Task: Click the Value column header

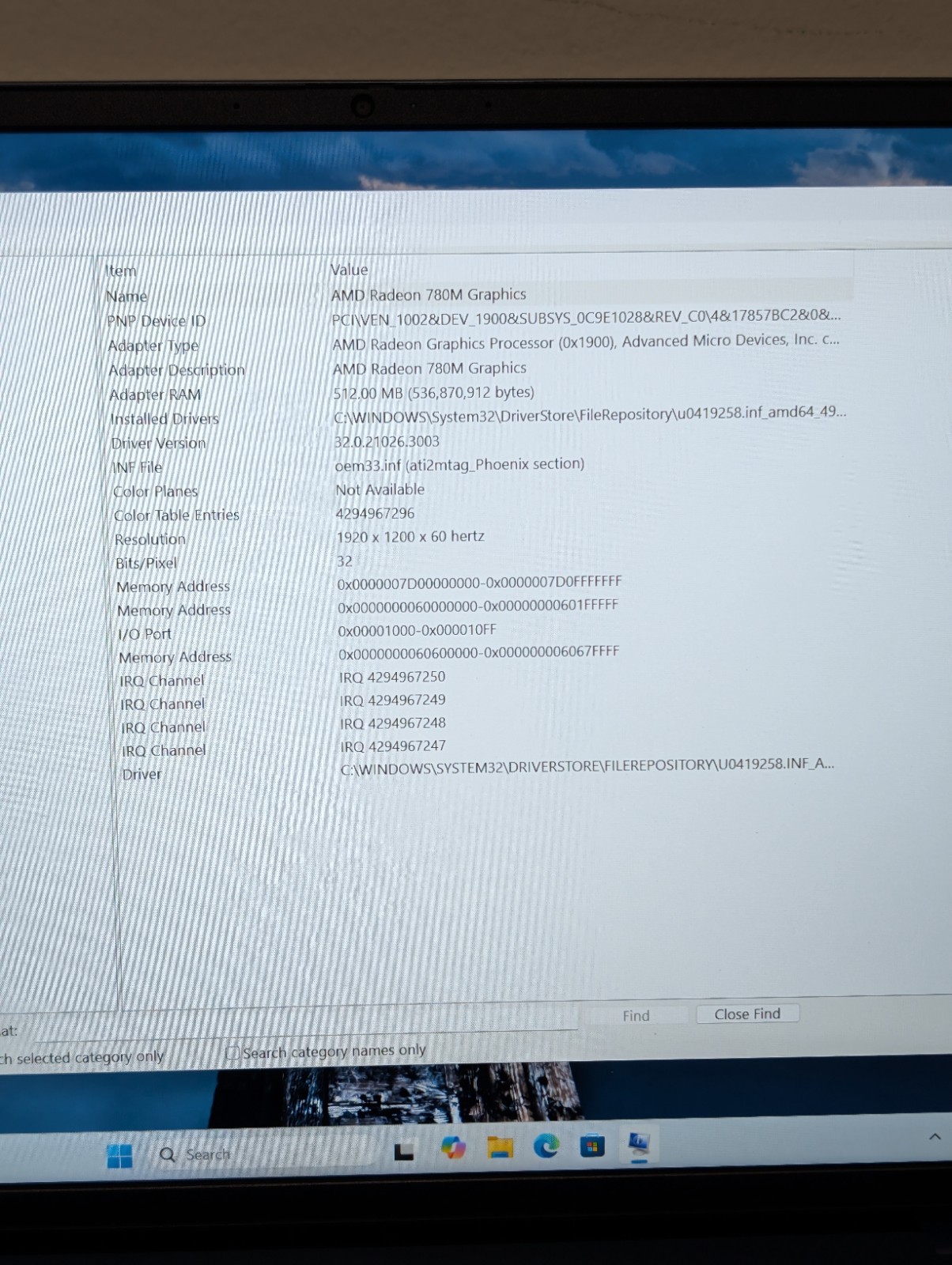Action: [x=349, y=270]
